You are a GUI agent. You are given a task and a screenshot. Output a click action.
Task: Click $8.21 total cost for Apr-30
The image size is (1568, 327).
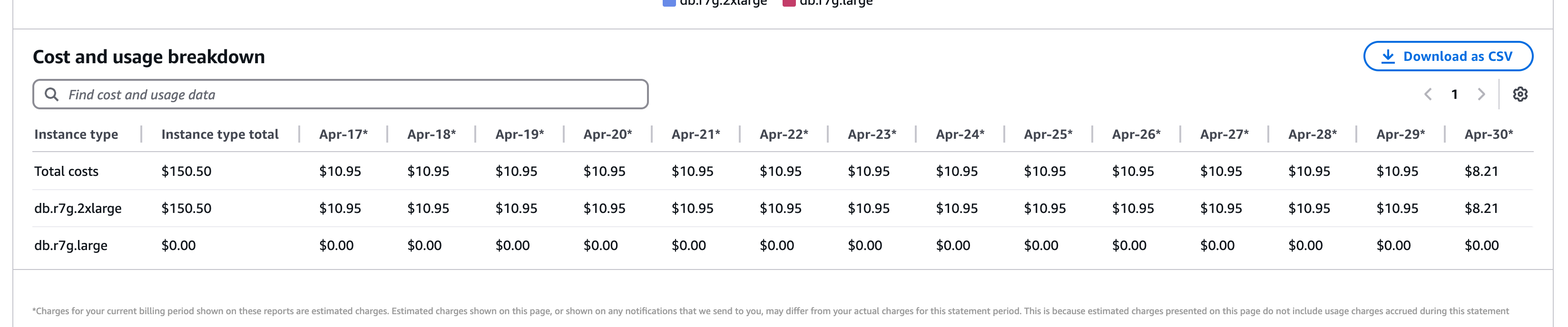[1481, 172]
